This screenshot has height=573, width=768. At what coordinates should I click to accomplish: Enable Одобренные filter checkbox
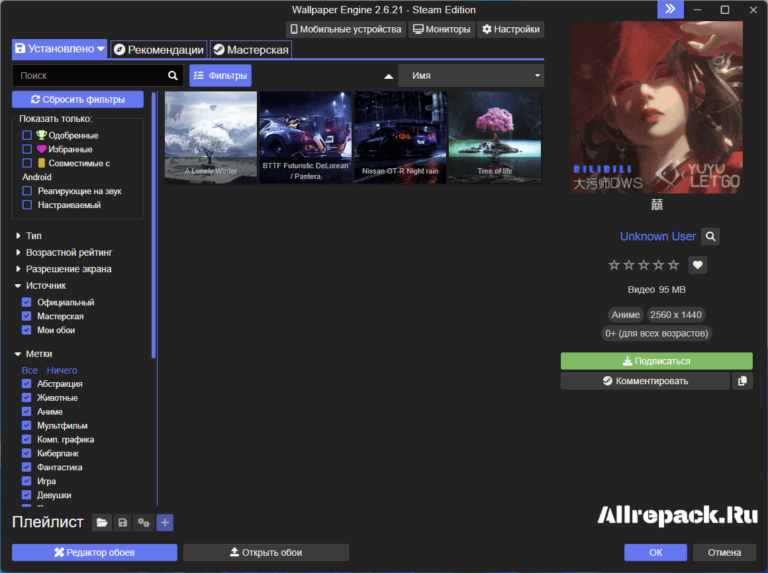tap(27, 135)
